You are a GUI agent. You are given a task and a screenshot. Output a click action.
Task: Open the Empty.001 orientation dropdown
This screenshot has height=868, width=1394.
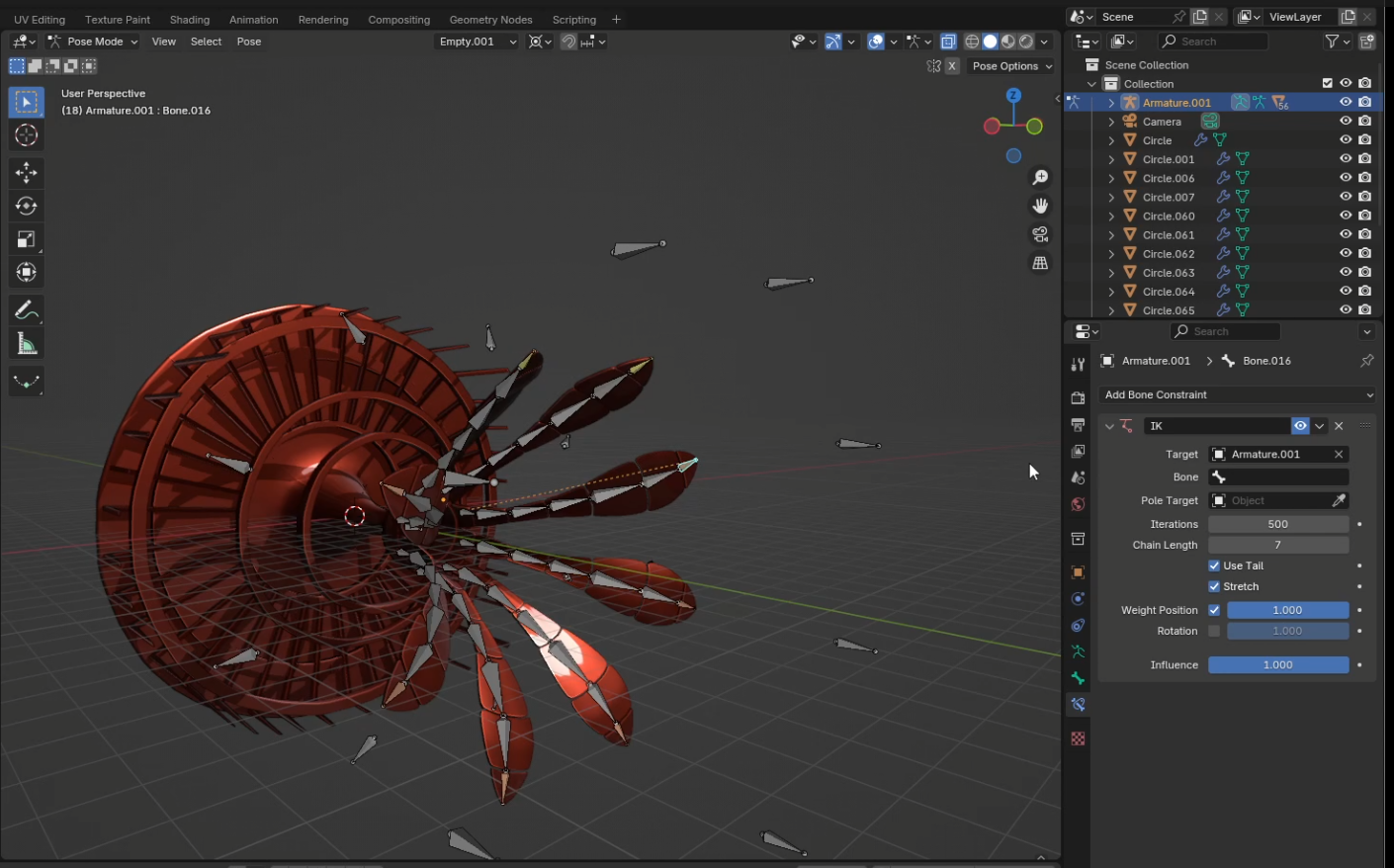477,42
